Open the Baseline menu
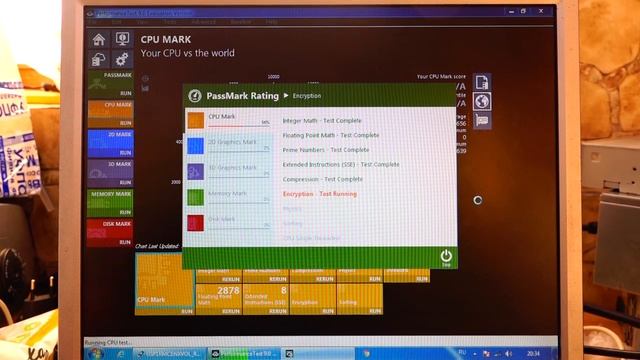 (241, 22)
